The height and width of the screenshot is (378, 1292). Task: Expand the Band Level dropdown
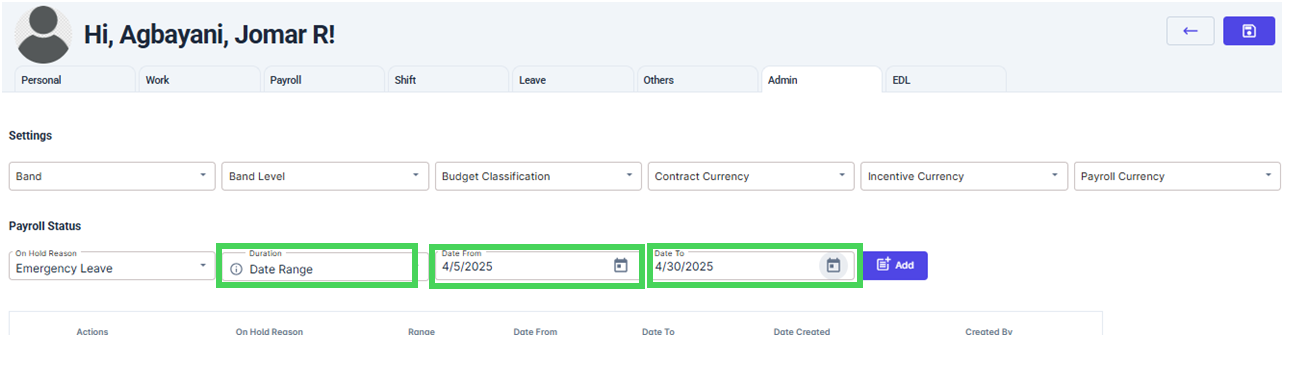click(325, 176)
